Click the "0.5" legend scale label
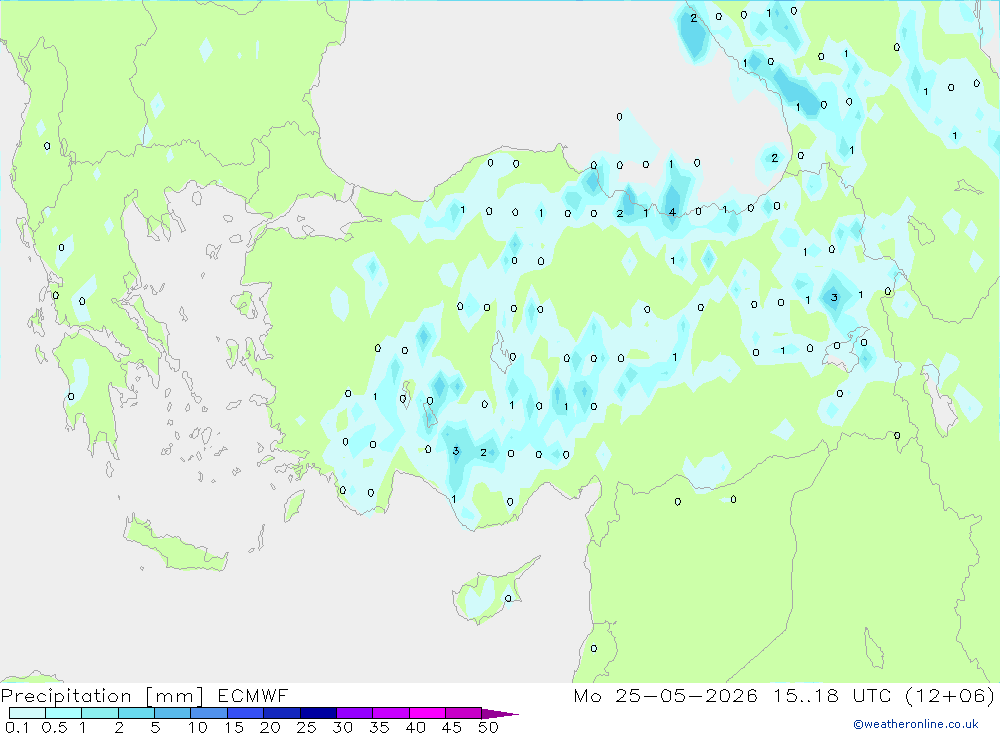The image size is (1000, 733). [54, 727]
